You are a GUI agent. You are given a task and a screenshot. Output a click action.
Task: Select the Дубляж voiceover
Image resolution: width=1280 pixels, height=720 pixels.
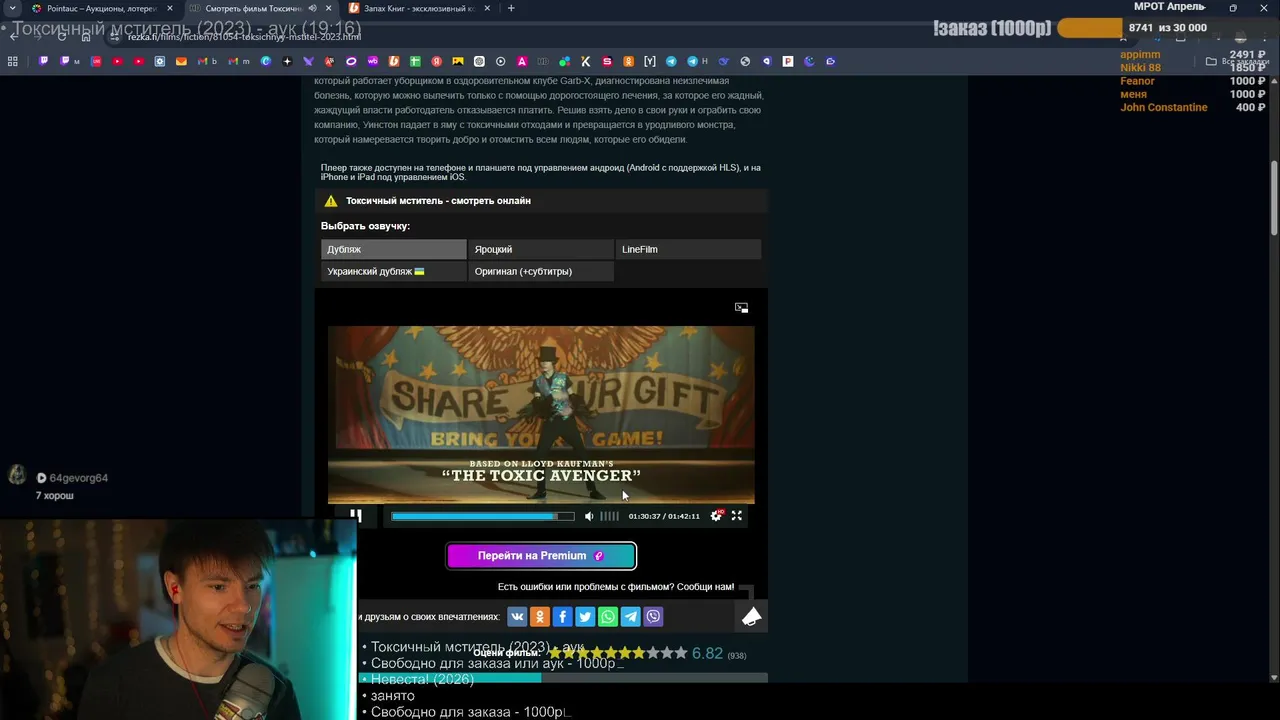click(393, 249)
